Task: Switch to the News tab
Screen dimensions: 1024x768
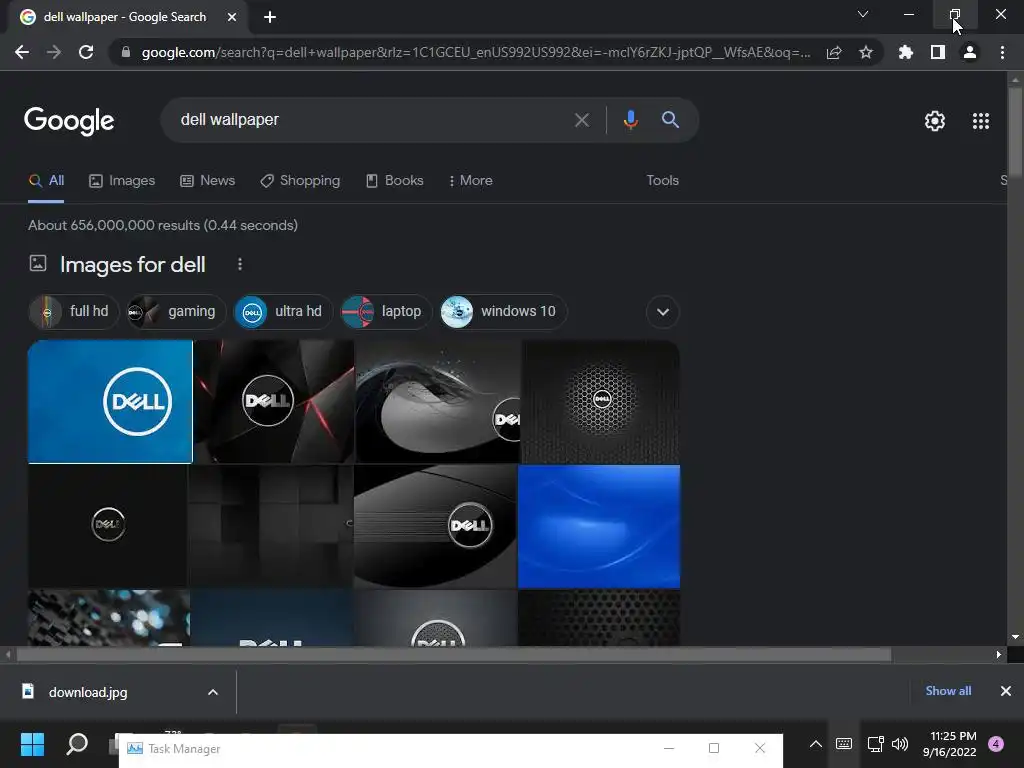Action: point(208,181)
